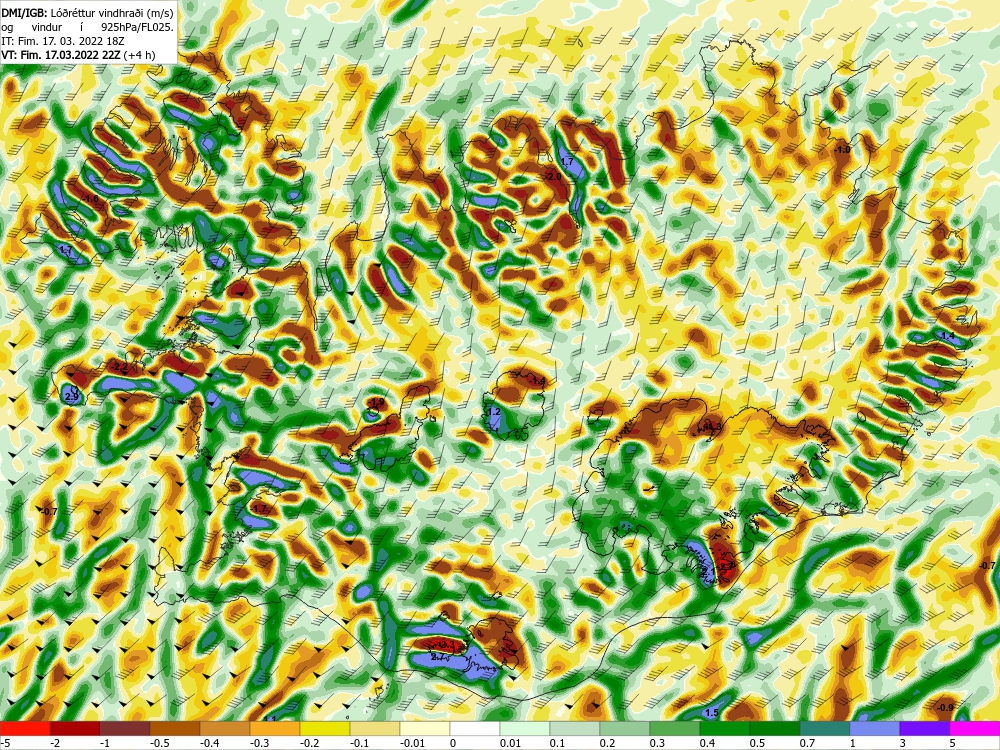The image size is (1000, 750).
Task: Click the '-2.0' value label on map
Action: [x=552, y=177]
